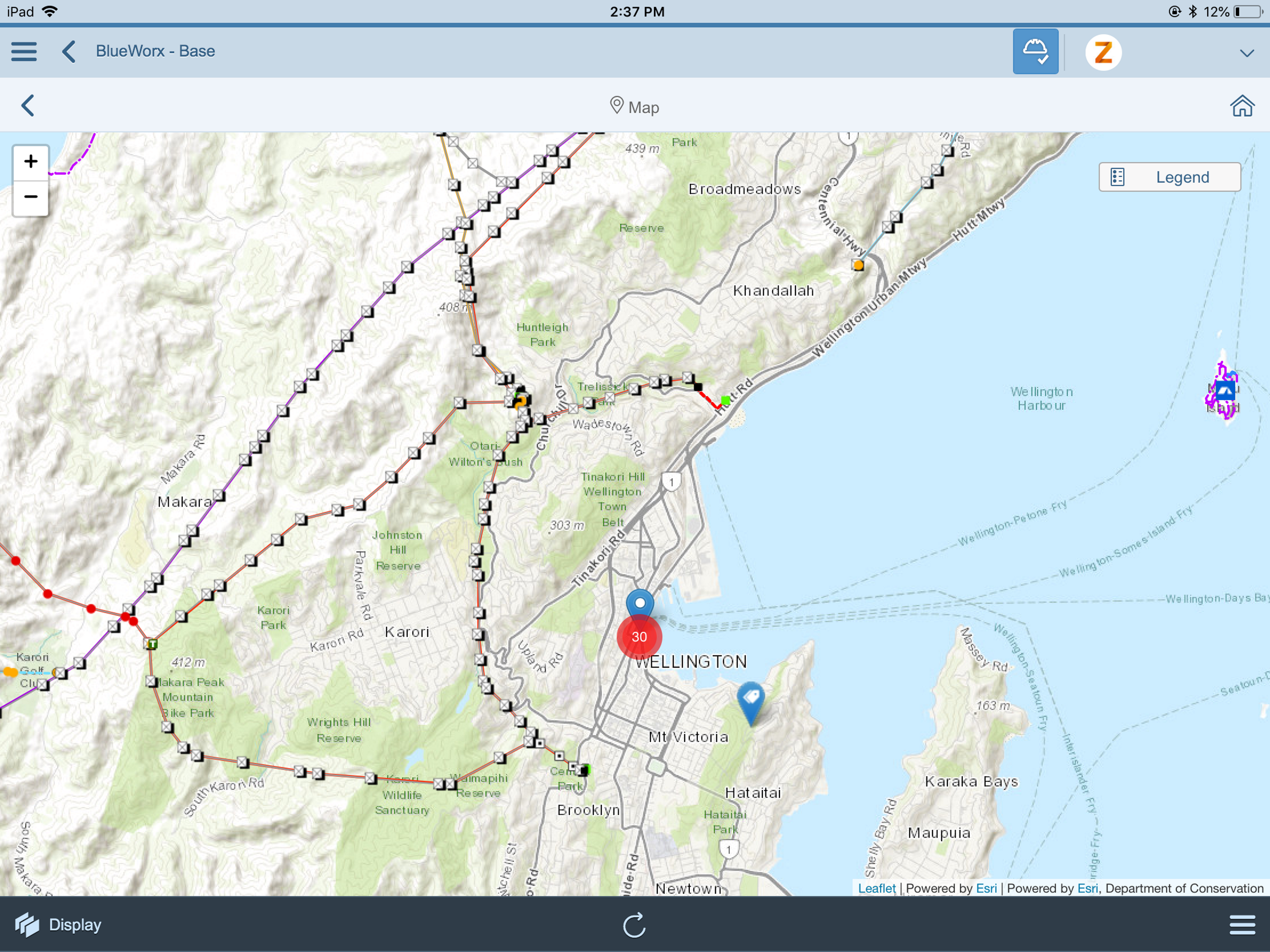This screenshot has height=952, width=1270.
Task: Zoom in the map
Action: coord(31,162)
